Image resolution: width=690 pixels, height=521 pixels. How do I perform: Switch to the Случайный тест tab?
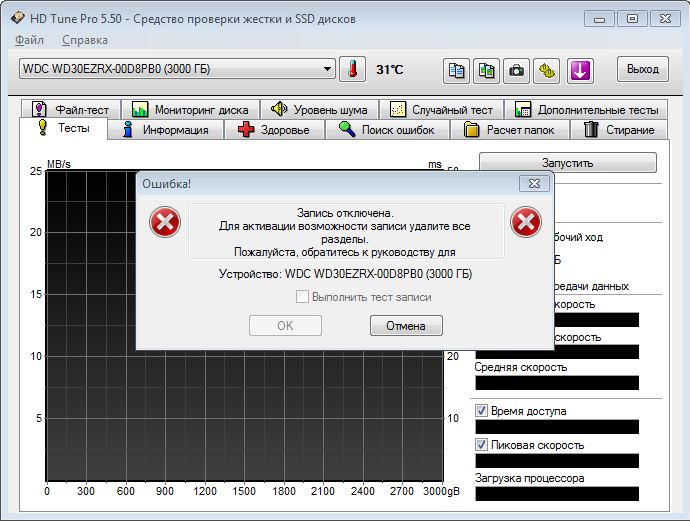441,109
